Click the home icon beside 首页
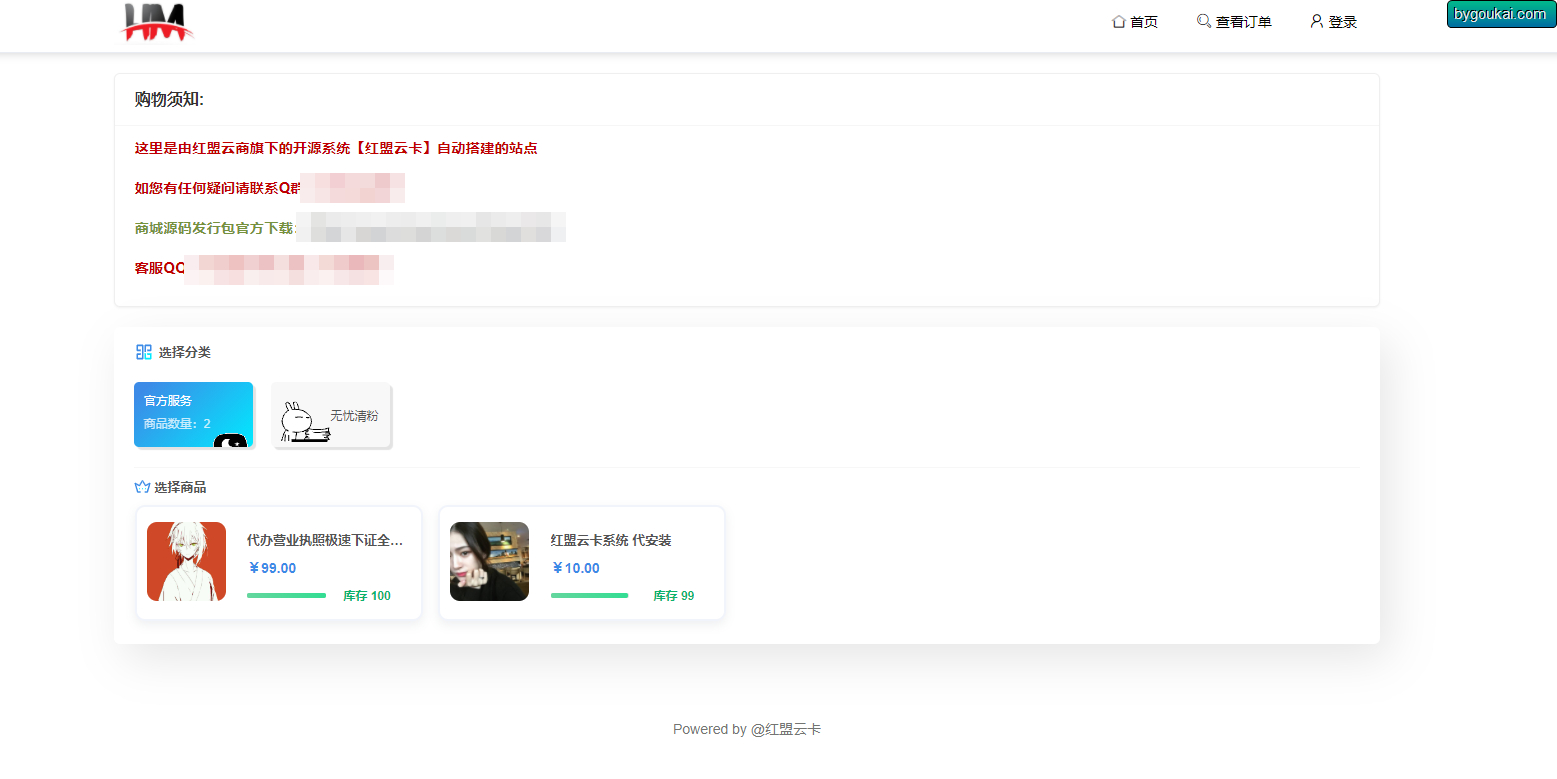Screen dimensions: 1557x779 pos(1119,21)
